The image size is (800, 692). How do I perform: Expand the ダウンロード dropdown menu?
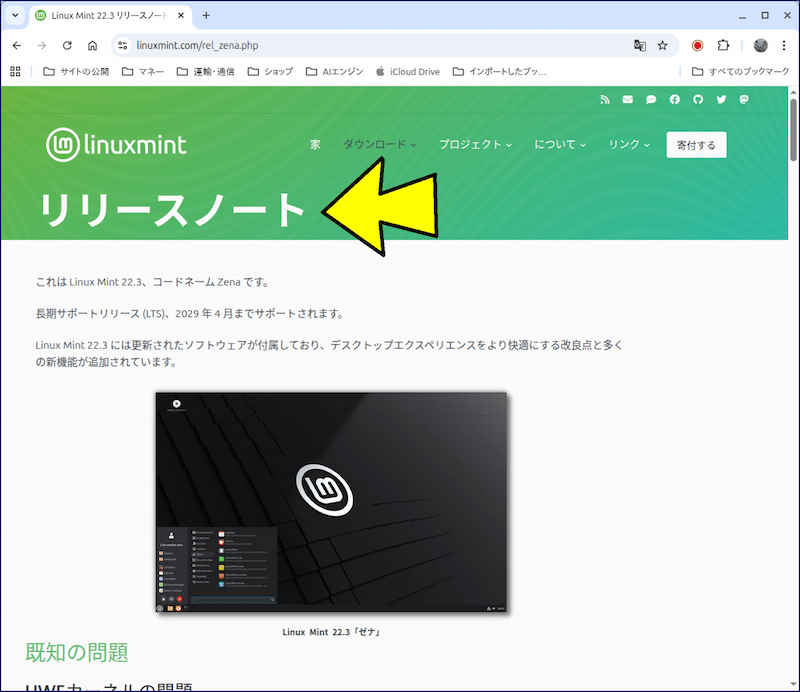click(379, 144)
